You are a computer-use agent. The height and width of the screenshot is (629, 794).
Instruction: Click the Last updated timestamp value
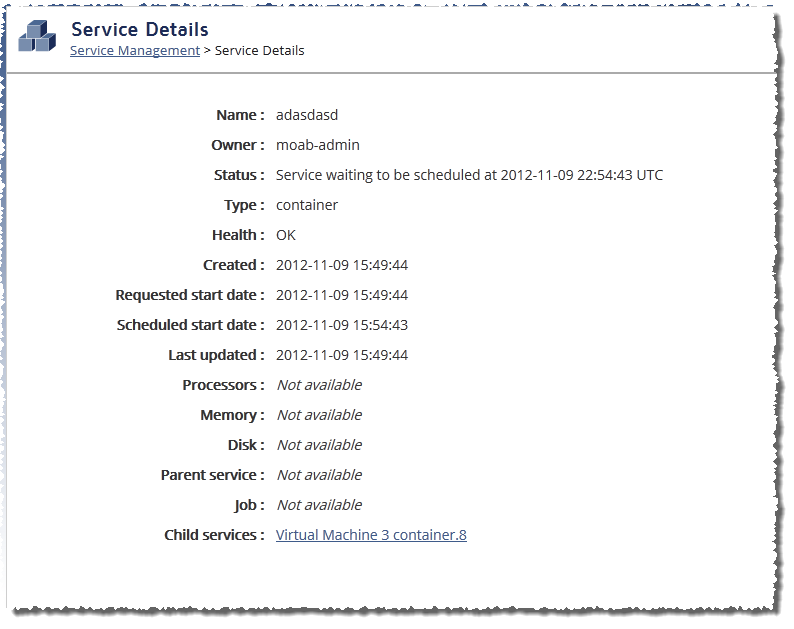(x=342, y=355)
